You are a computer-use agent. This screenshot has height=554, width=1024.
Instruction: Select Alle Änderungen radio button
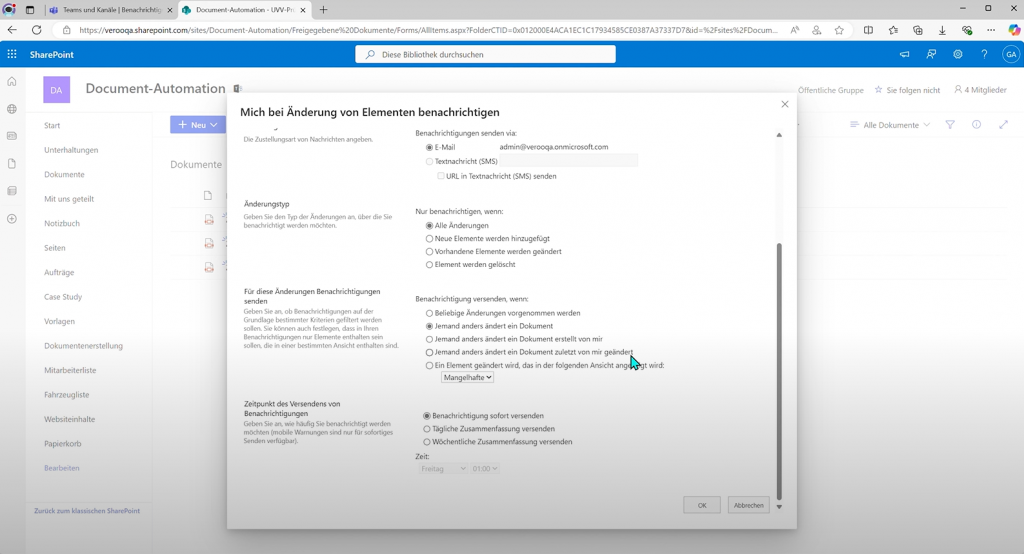(x=429, y=225)
